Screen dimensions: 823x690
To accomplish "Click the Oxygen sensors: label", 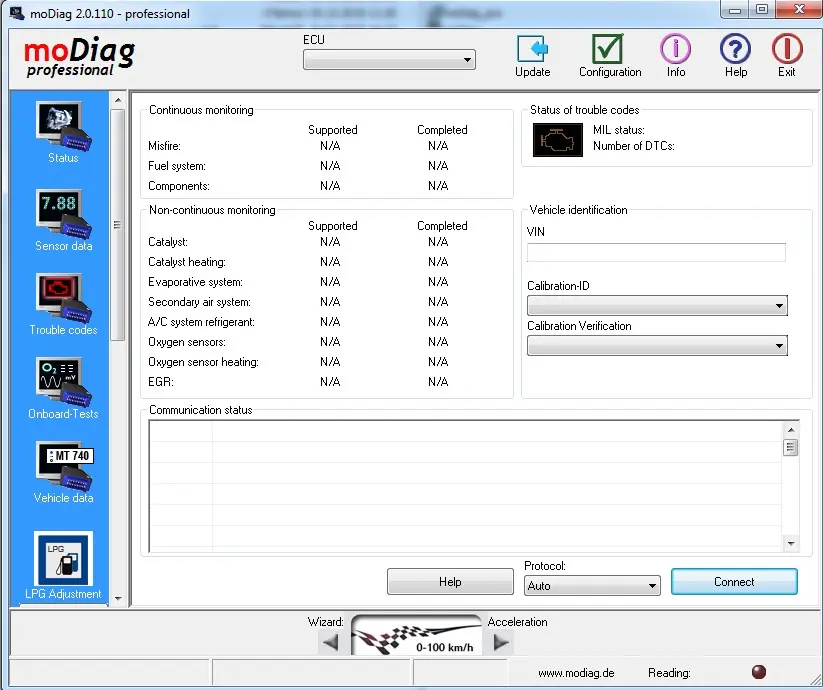I will (x=186, y=342).
